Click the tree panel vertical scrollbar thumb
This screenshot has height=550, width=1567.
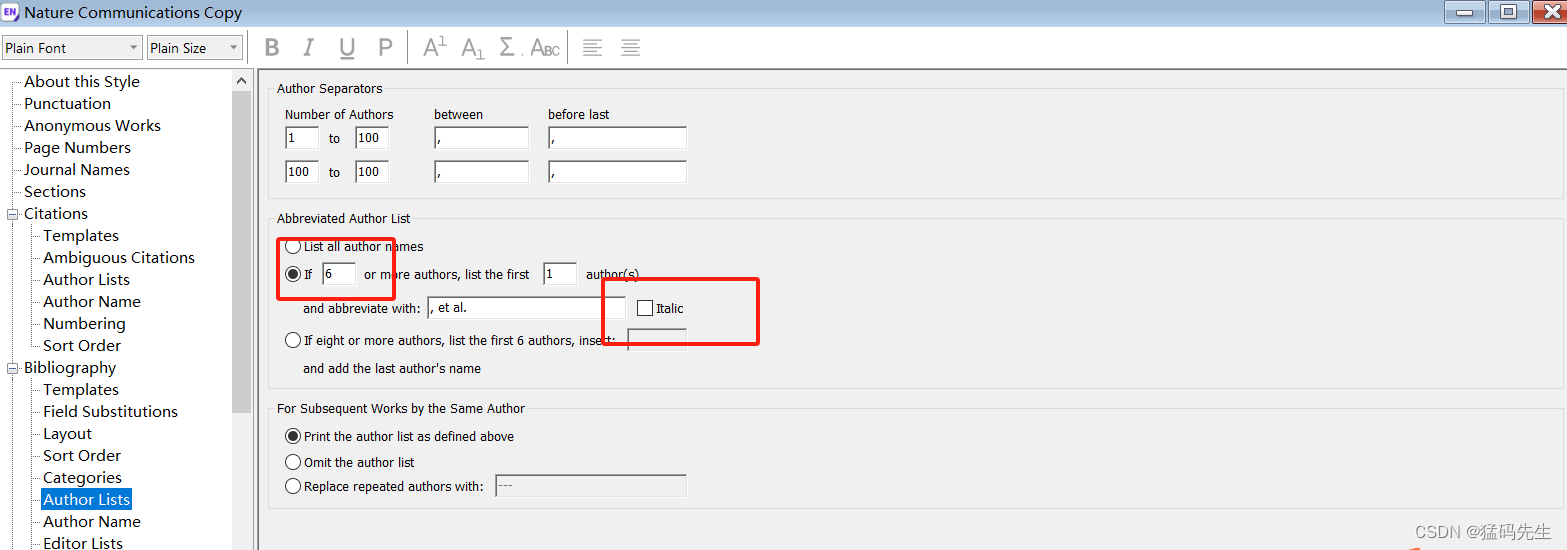click(x=241, y=251)
